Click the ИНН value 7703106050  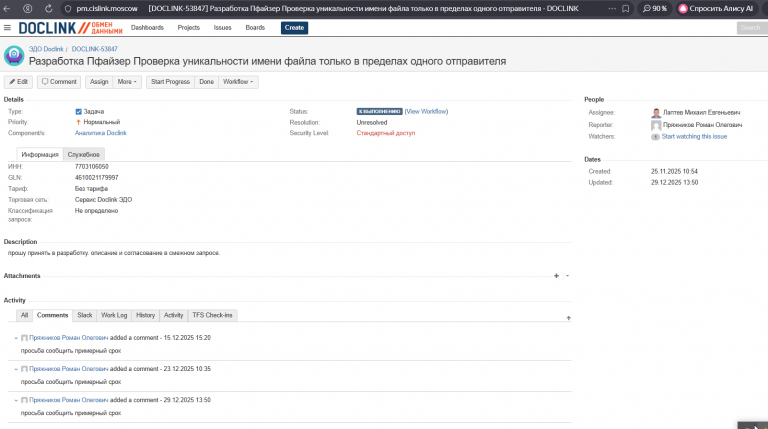point(92,167)
